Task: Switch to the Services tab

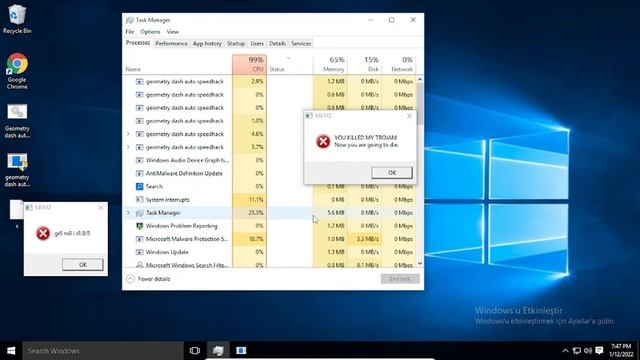Action: coord(301,43)
